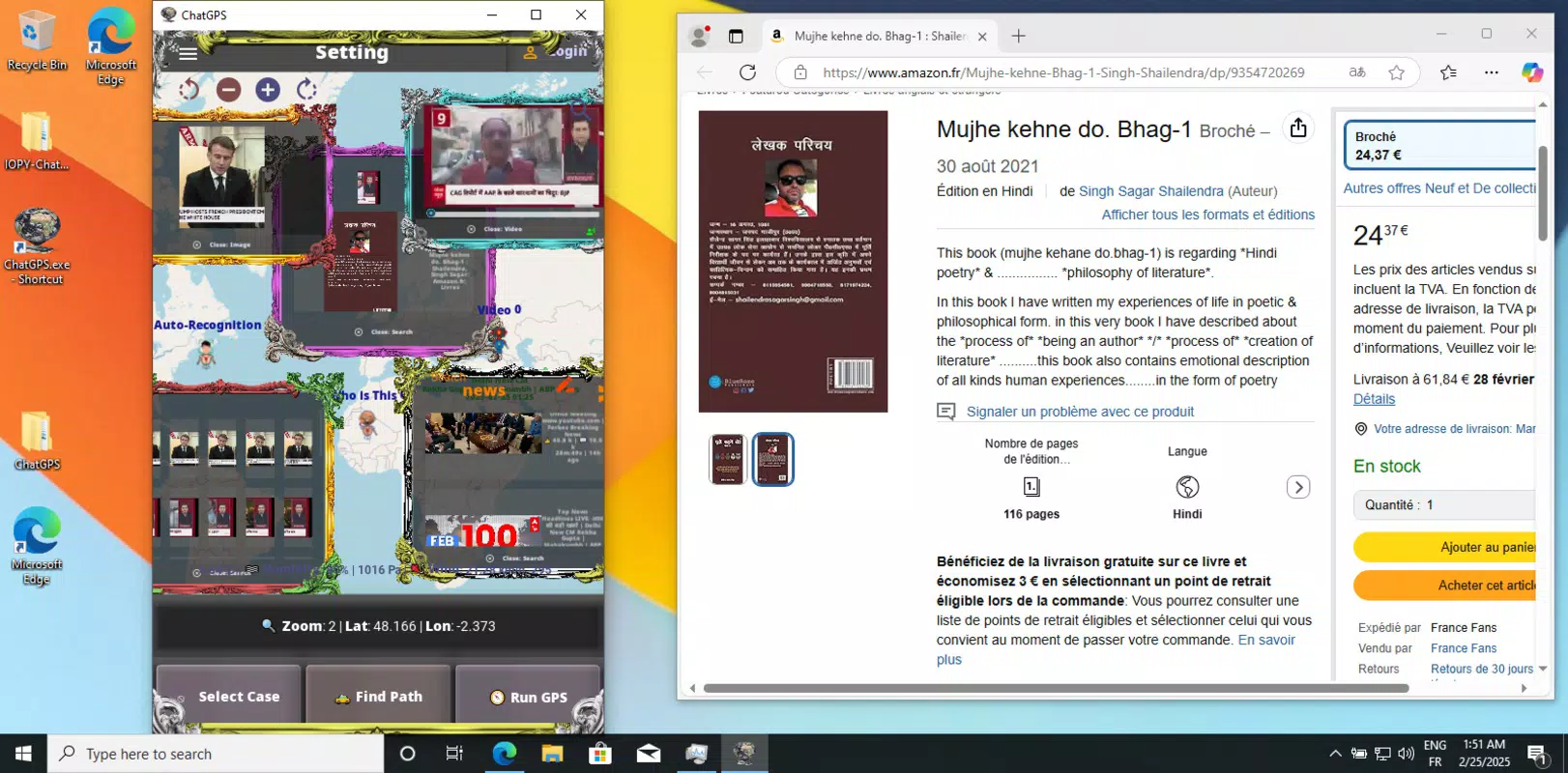The image size is (1568, 773).
Task: Open the Singh Sagar Shailendra author link
Action: [x=1150, y=191]
